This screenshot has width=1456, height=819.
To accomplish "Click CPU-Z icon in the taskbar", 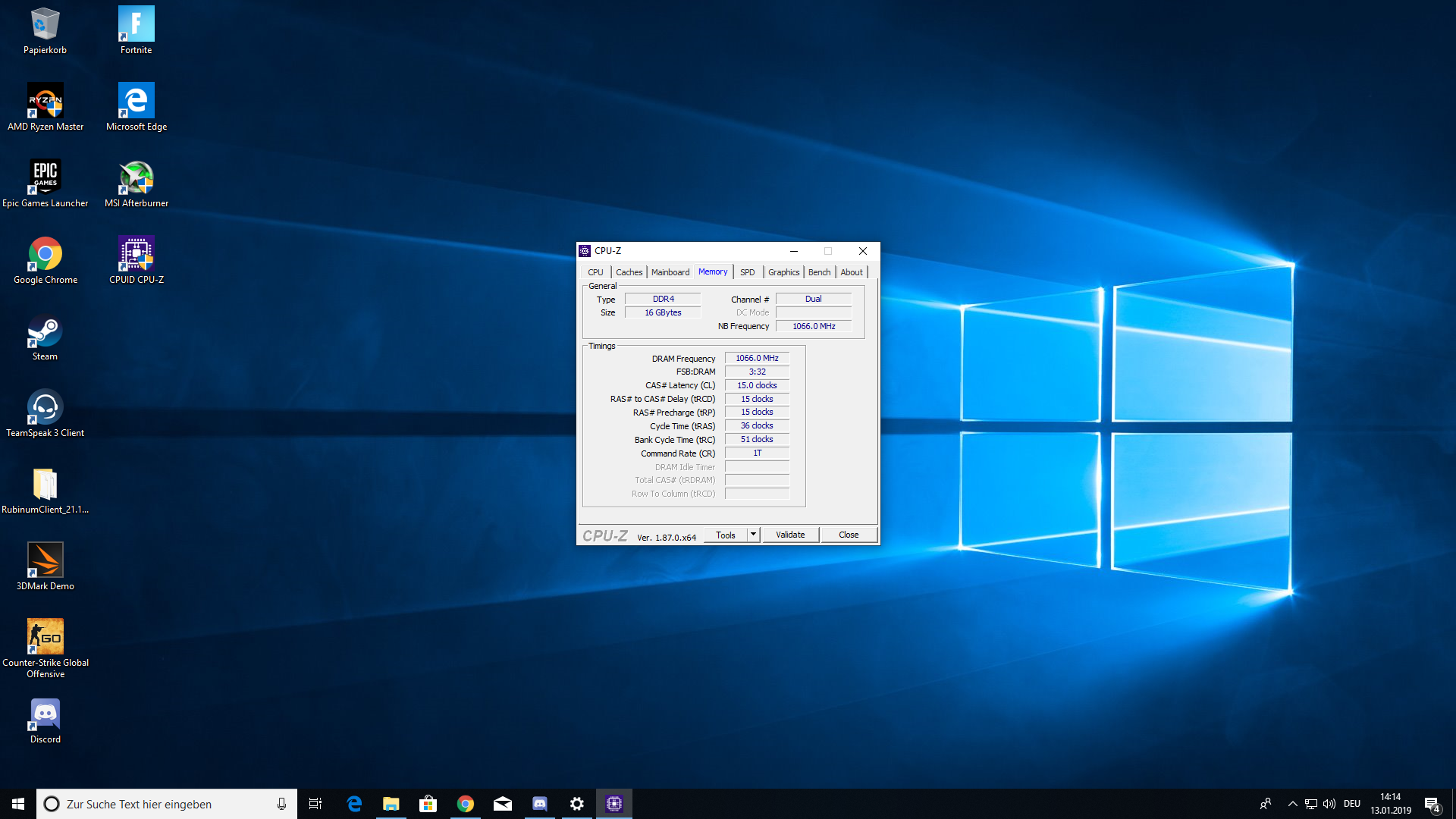I will click(614, 804).
